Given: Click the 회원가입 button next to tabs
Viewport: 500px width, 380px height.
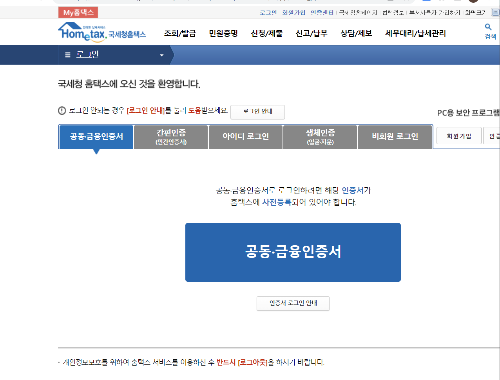Looking at the screenshot, I should [x=459, y=136].
